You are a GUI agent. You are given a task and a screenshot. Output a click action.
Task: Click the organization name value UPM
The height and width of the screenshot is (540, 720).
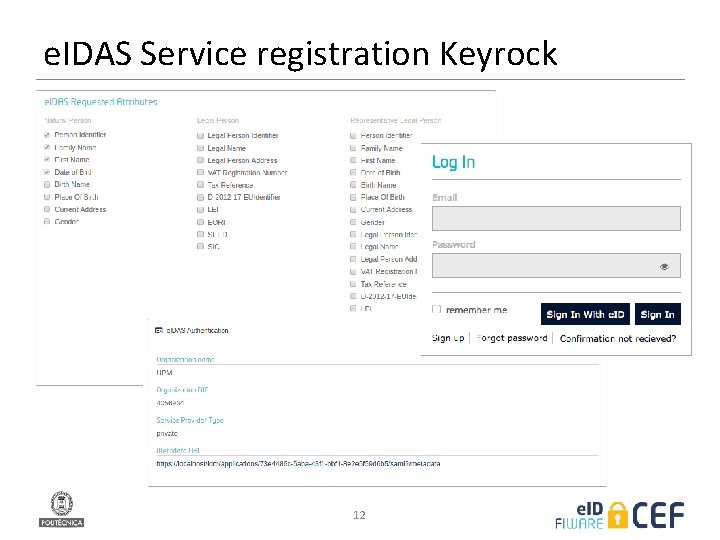point(164,372)
